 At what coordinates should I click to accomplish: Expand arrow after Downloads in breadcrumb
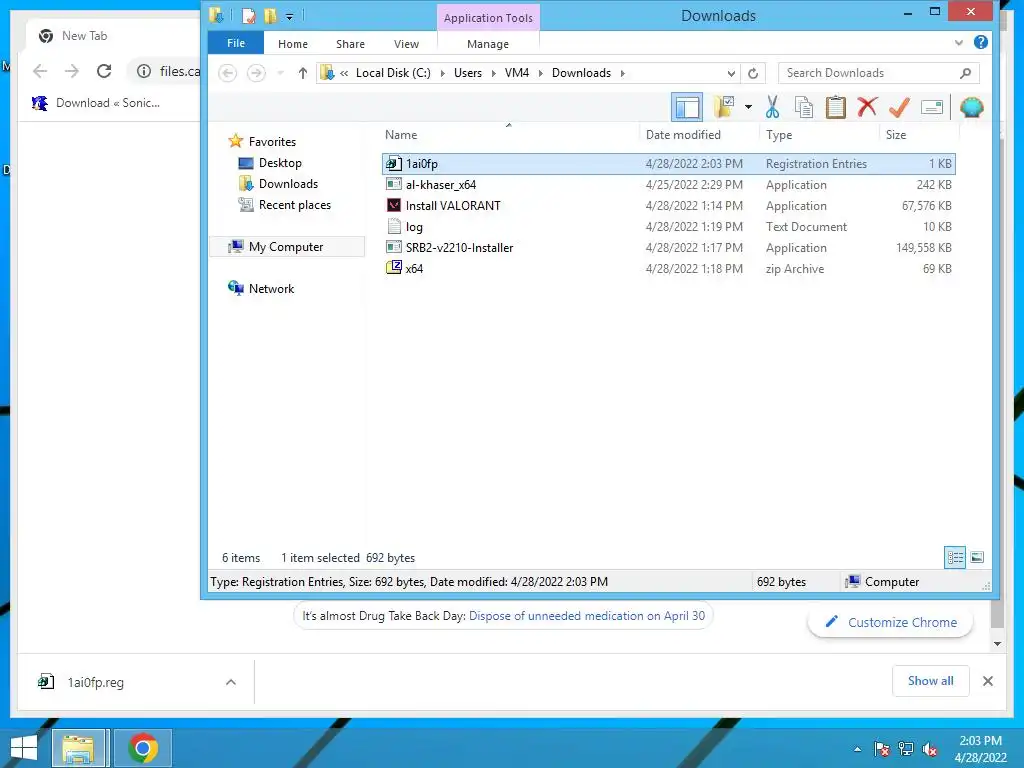pyautogui.click(x=622, y=73)
